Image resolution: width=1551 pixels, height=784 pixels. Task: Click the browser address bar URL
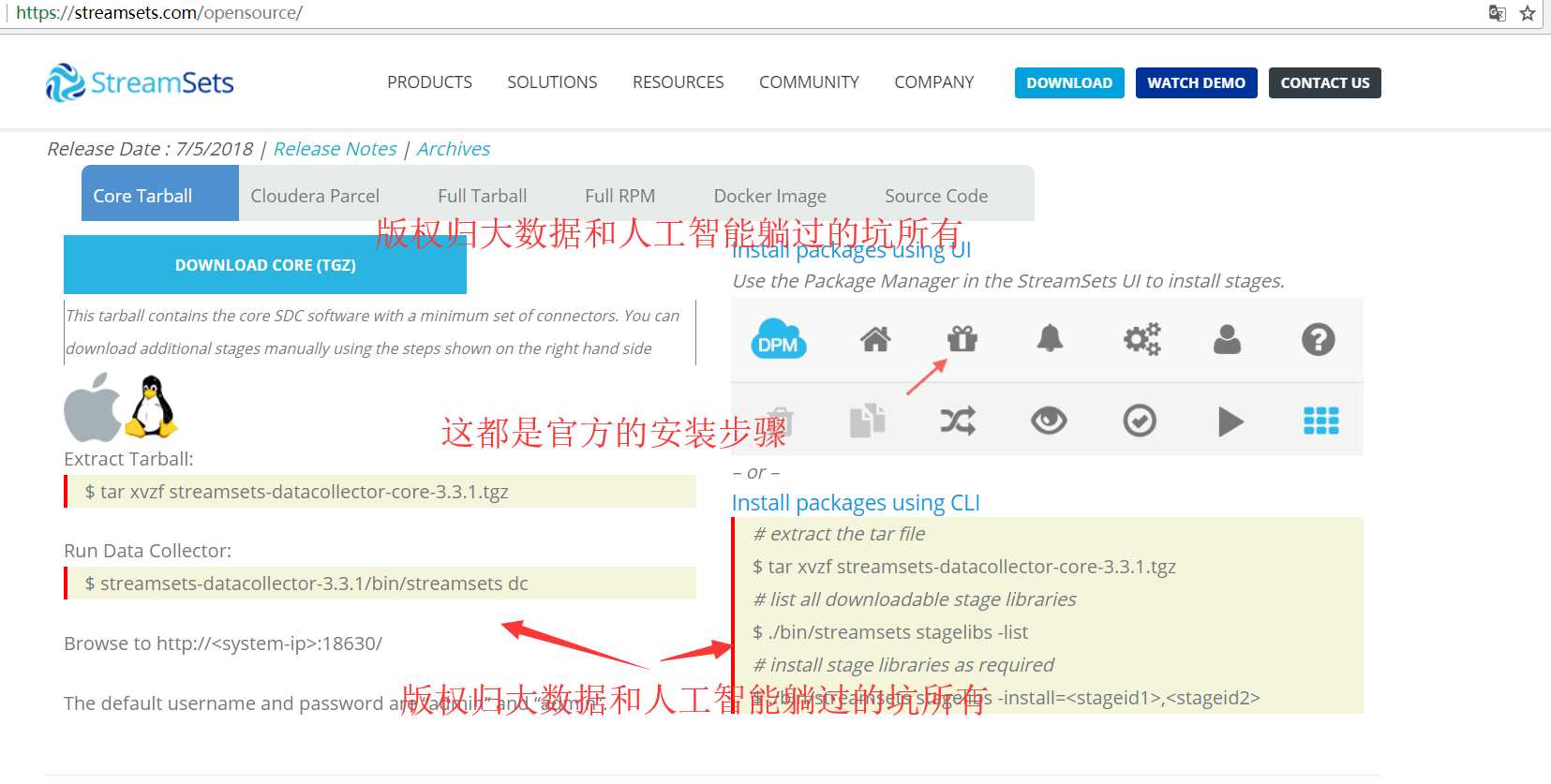pyautogui.click(x=159, y=13)
